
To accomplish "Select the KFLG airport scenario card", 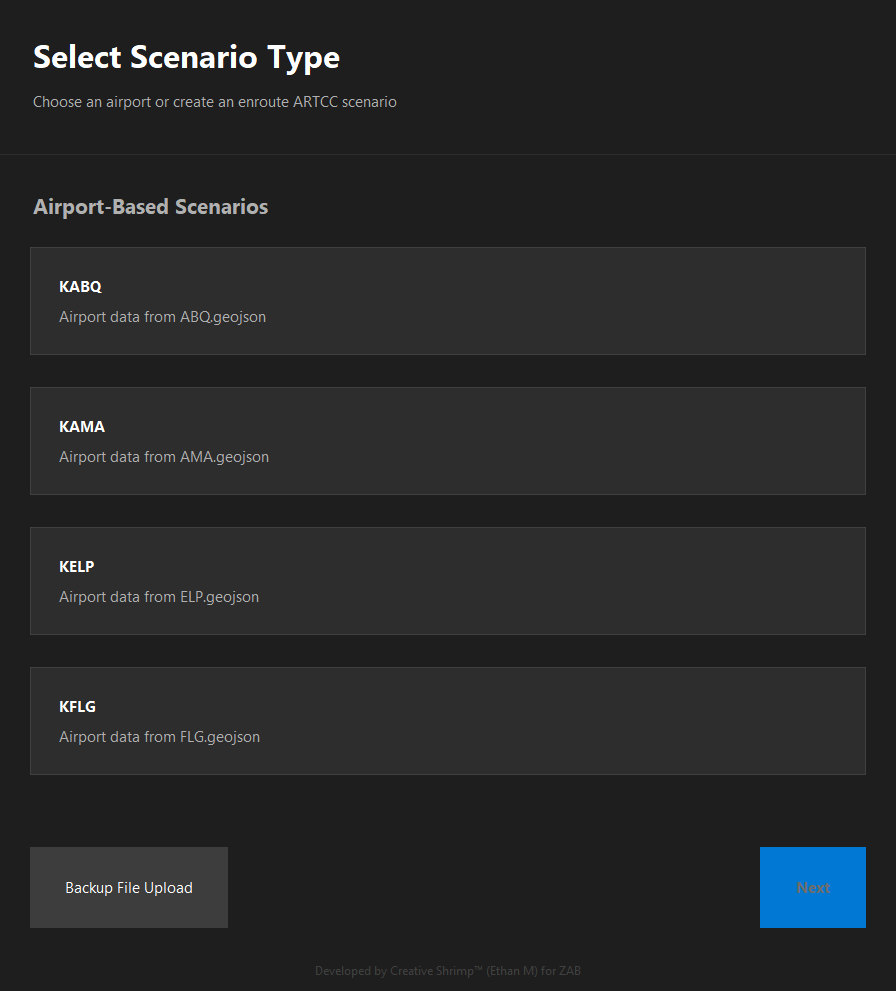I will [447, 721].
